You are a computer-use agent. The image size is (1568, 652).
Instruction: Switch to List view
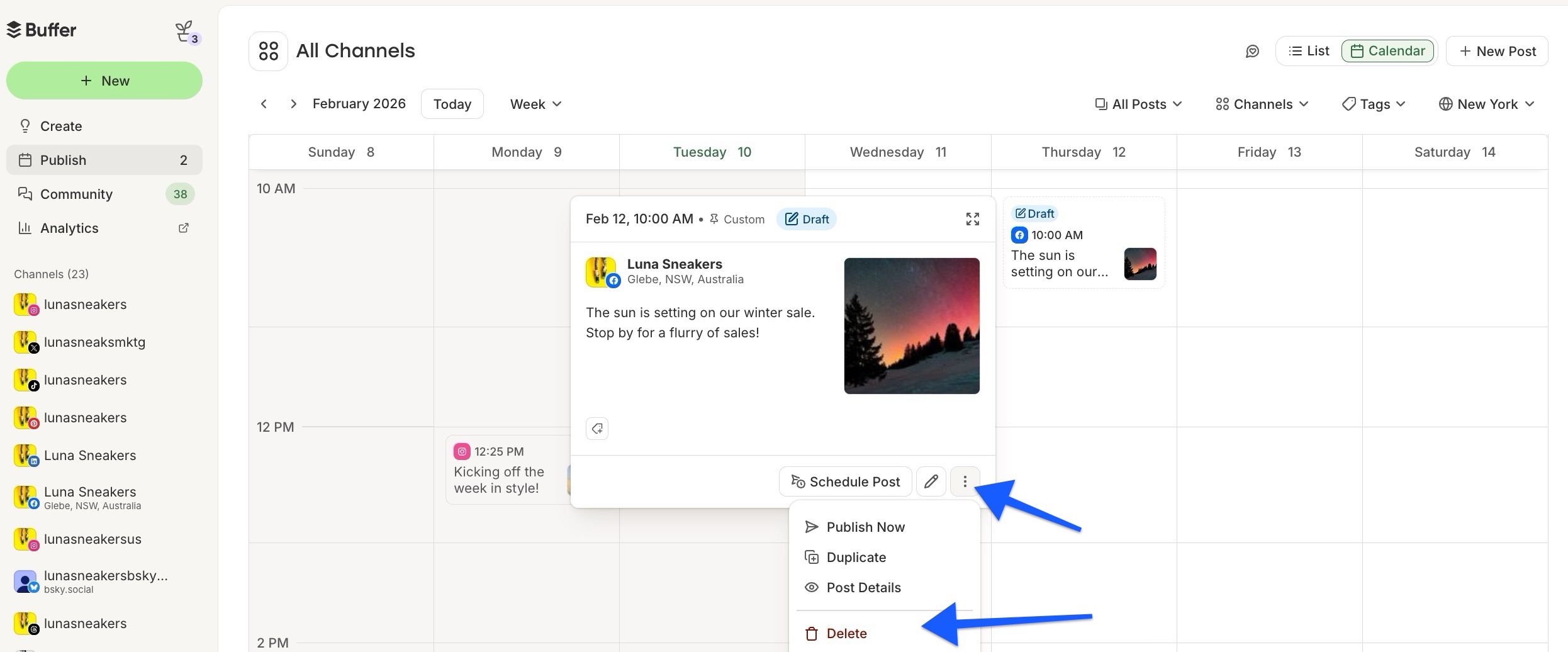(x=1309, y=51)
